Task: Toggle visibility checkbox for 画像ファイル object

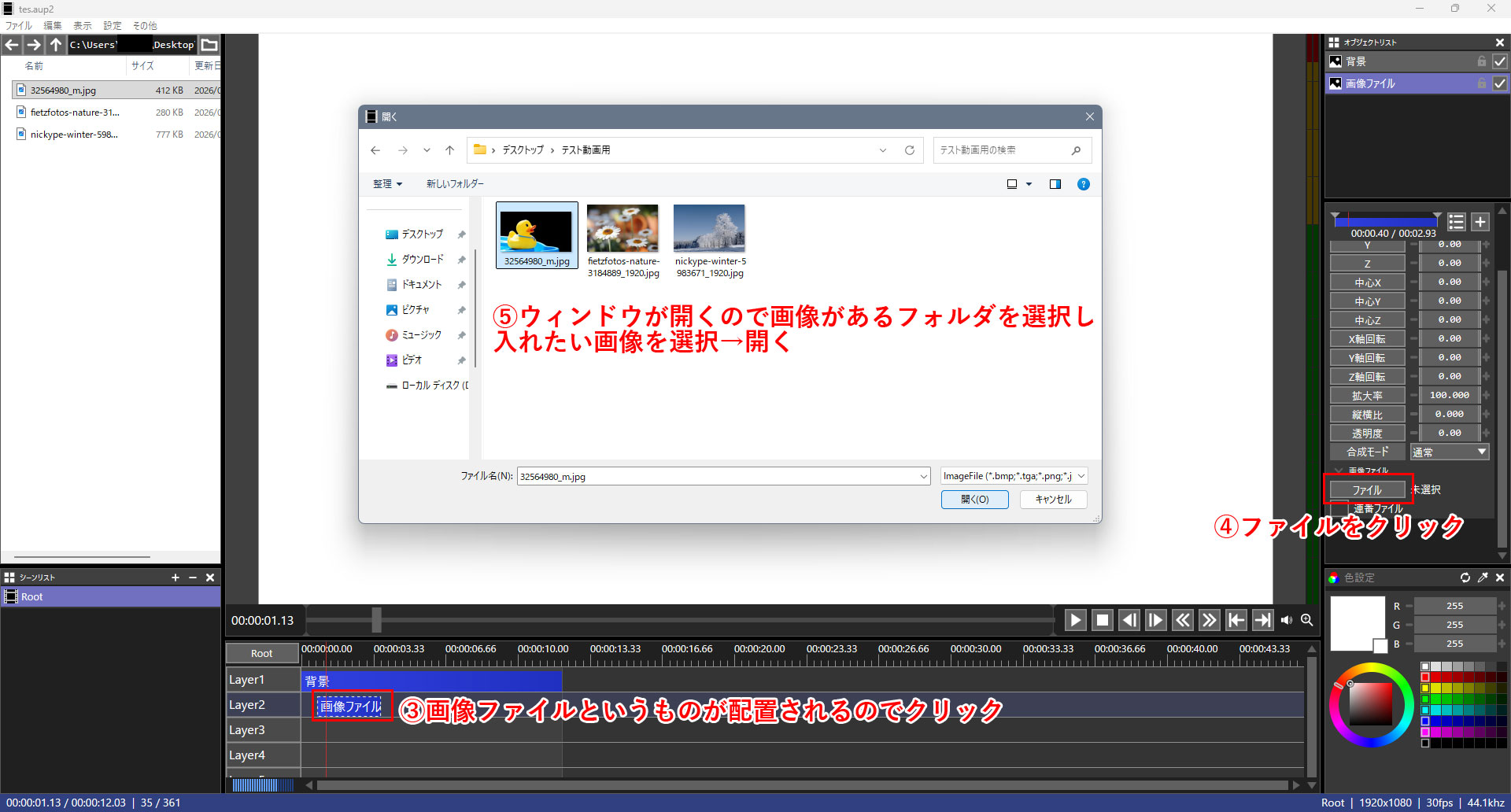Action: (x=1500, y=83)
